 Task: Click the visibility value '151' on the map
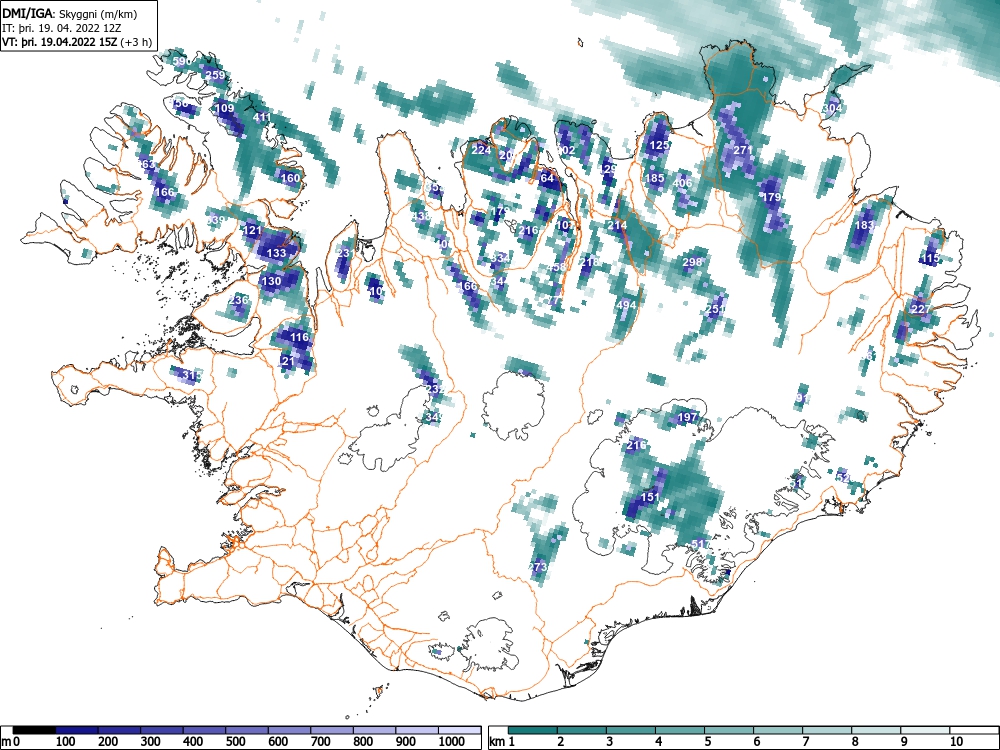(x=650, y=497)
